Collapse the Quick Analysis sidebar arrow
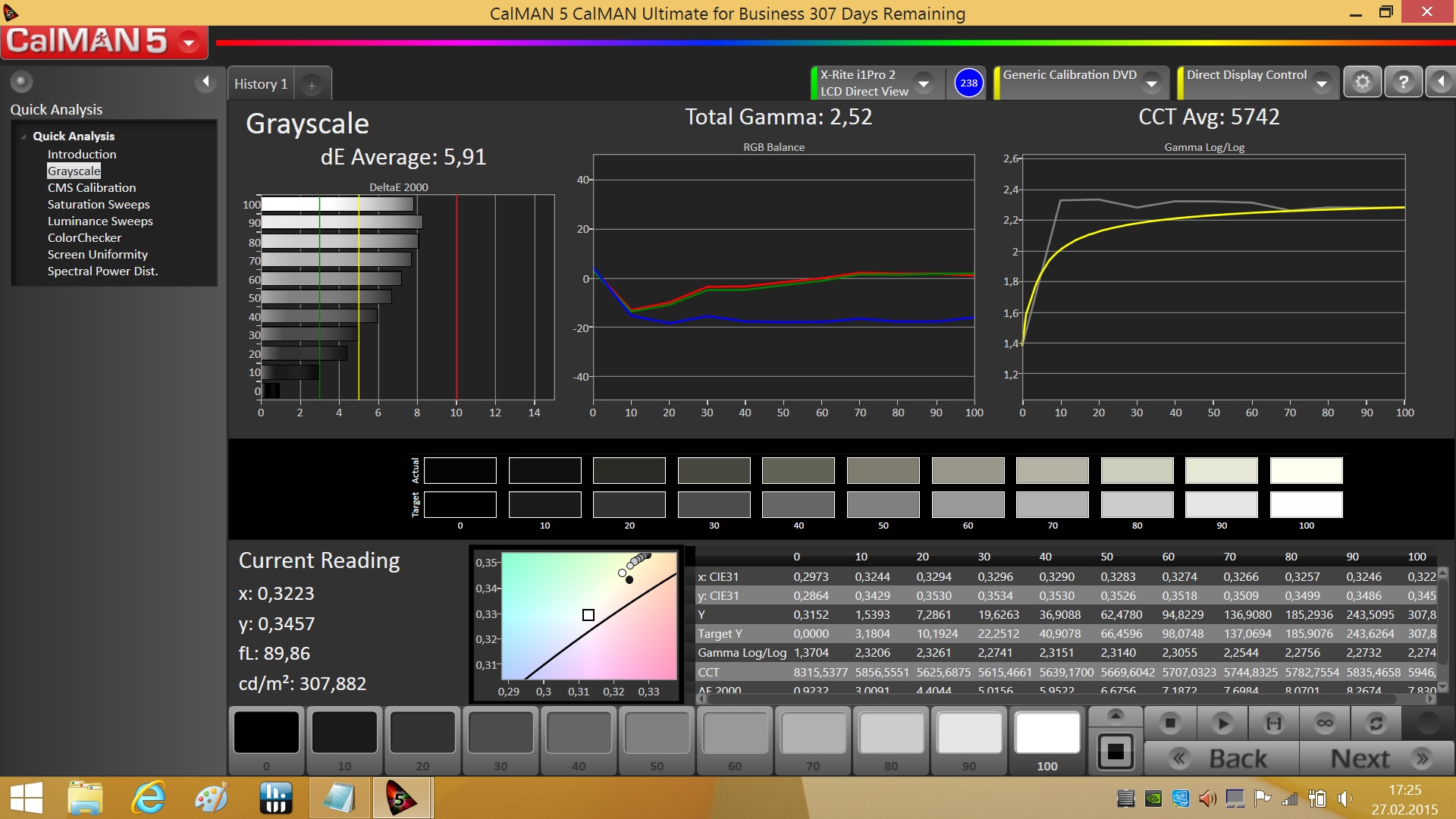This screenshot has height=819, width=1456. coord(206,81)
